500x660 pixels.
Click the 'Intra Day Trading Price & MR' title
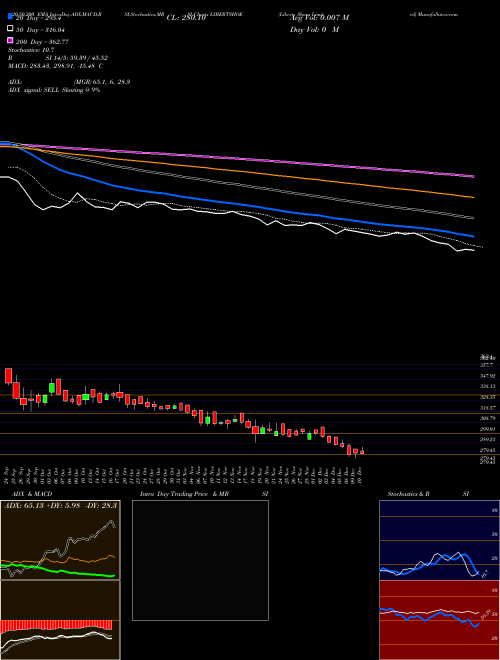tap(184, 494)
